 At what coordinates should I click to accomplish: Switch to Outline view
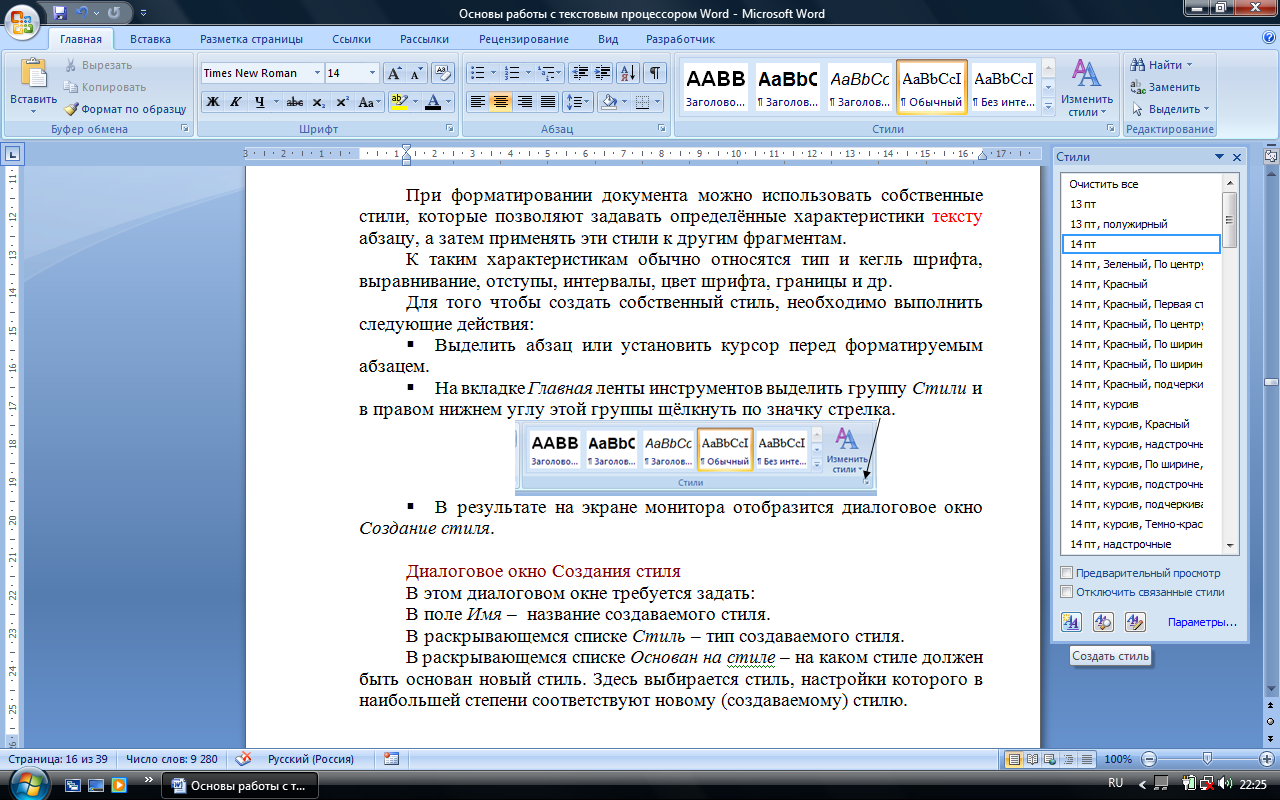click(1069, 759)
